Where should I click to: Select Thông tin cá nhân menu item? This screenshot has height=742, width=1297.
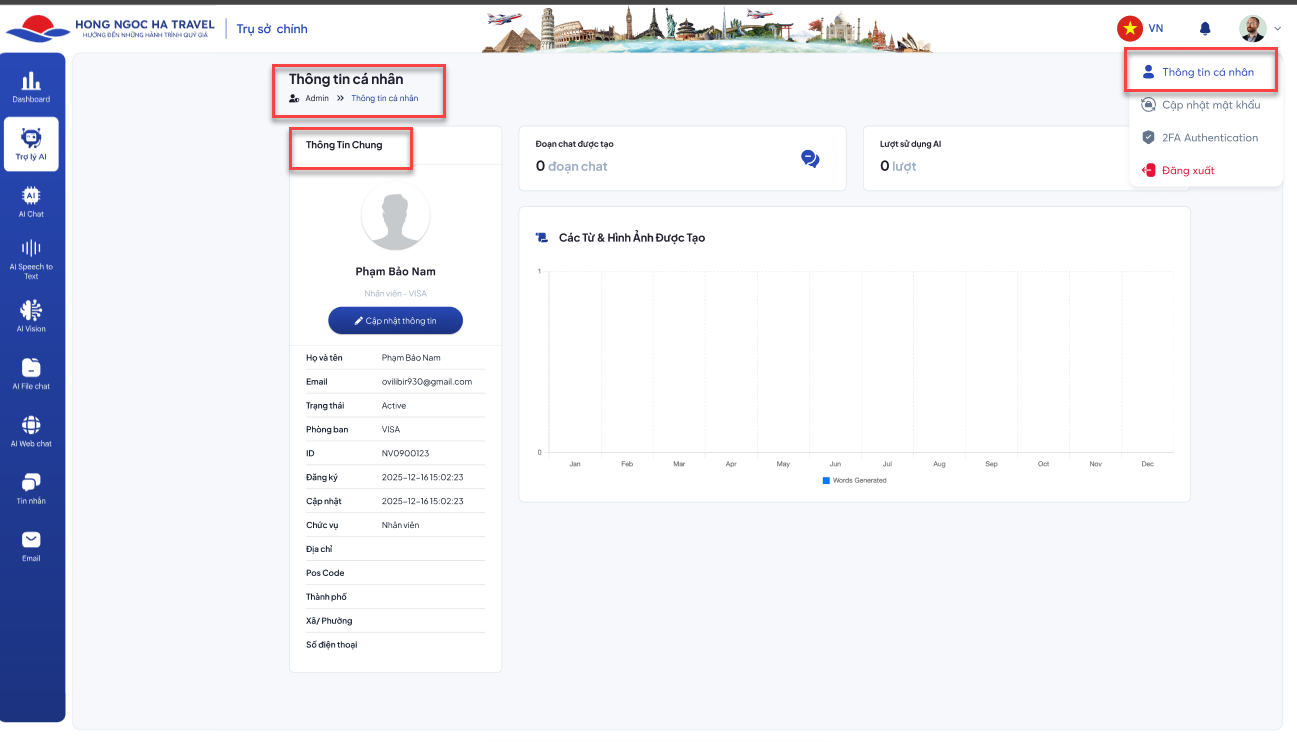[1207, 72]
